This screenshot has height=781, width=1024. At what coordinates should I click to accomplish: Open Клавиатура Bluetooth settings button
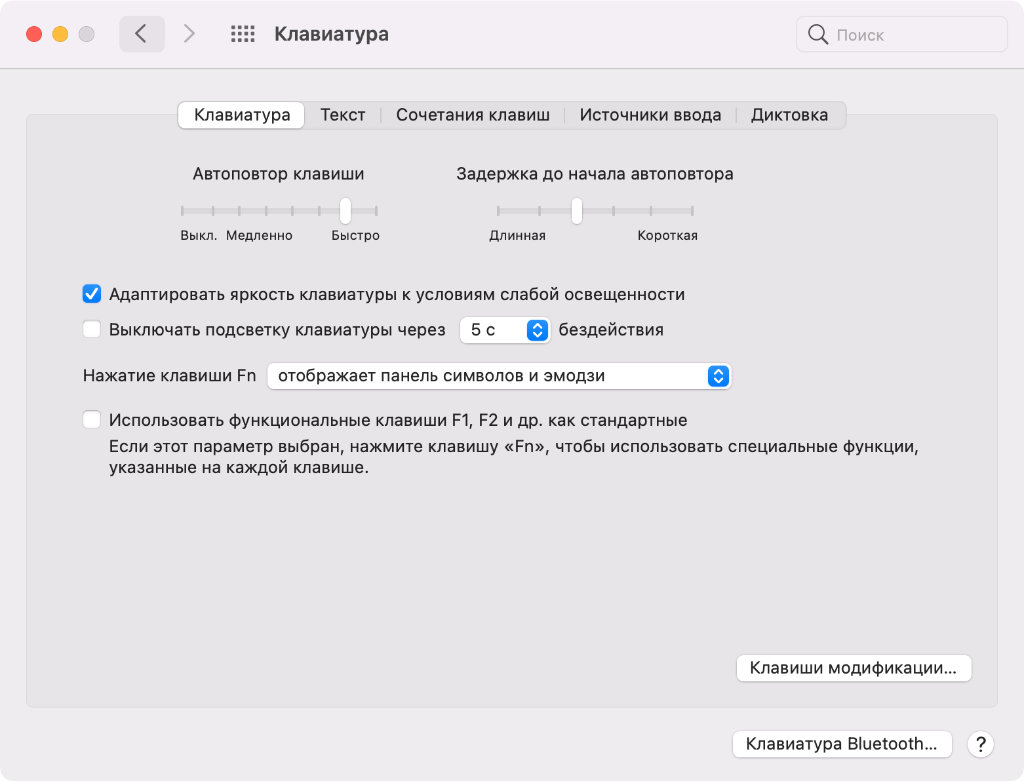(842, 744)
